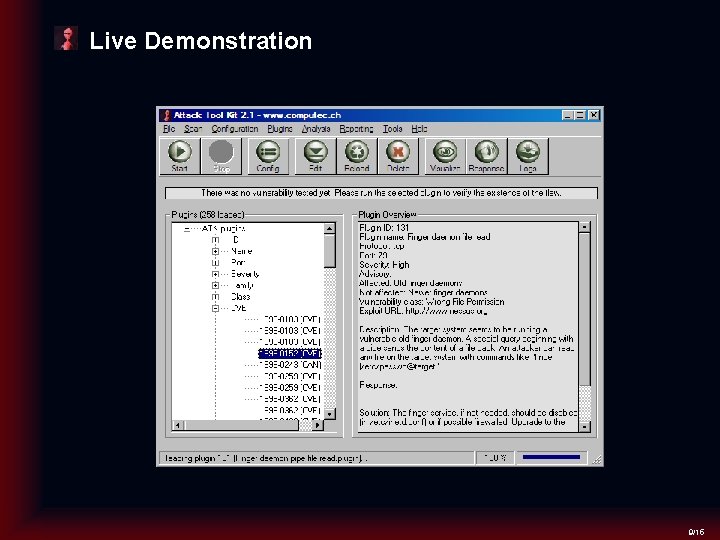Image resolution: width=720 pixels, height=540 pixels.
Task: Click the Plugin ID: 131 line
Action: point(384,228)
